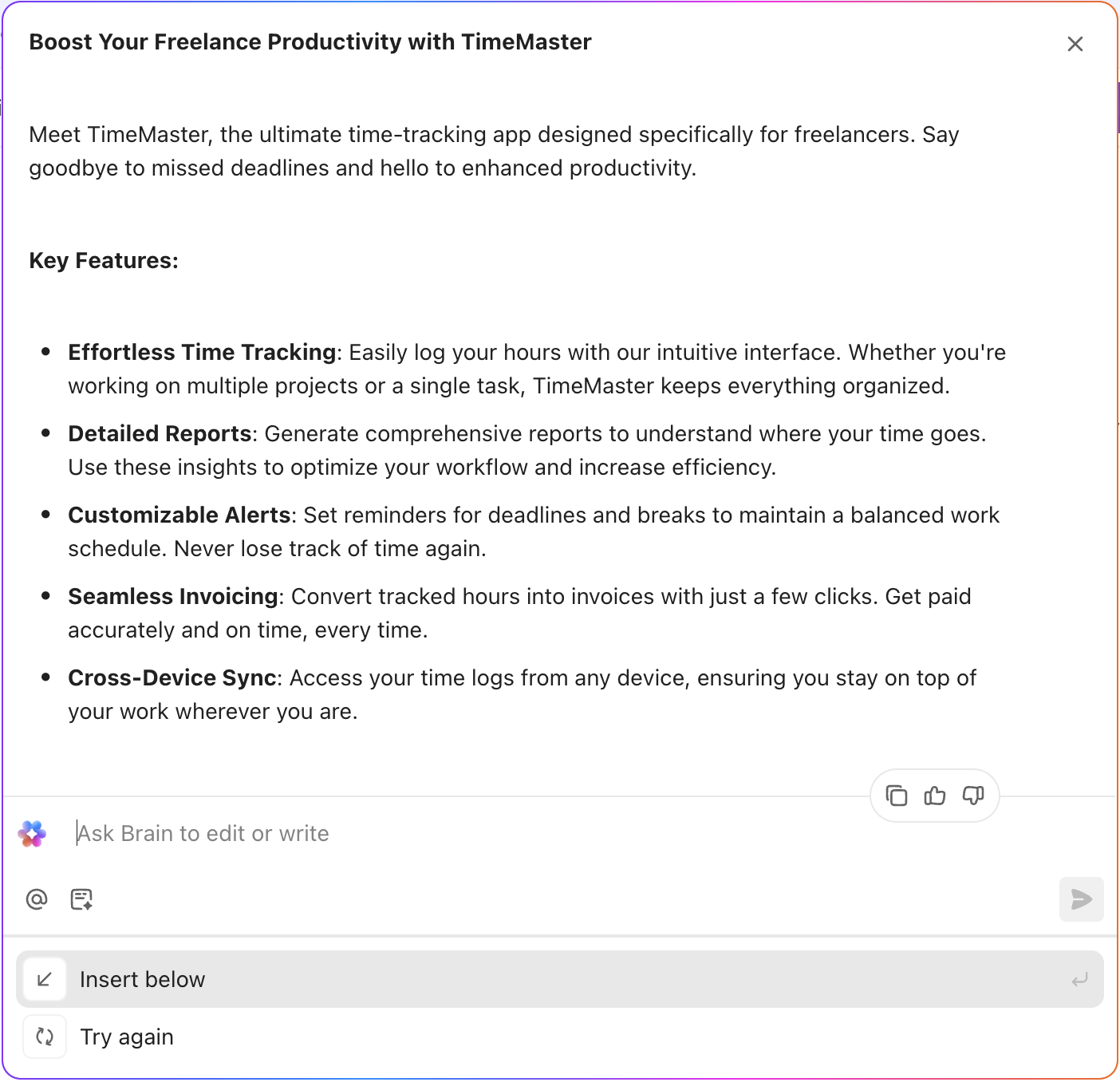Select the "Boost Your Freelance Productivity" heading
This screenshot has height=1082, width=1120.
coord(310,41)
